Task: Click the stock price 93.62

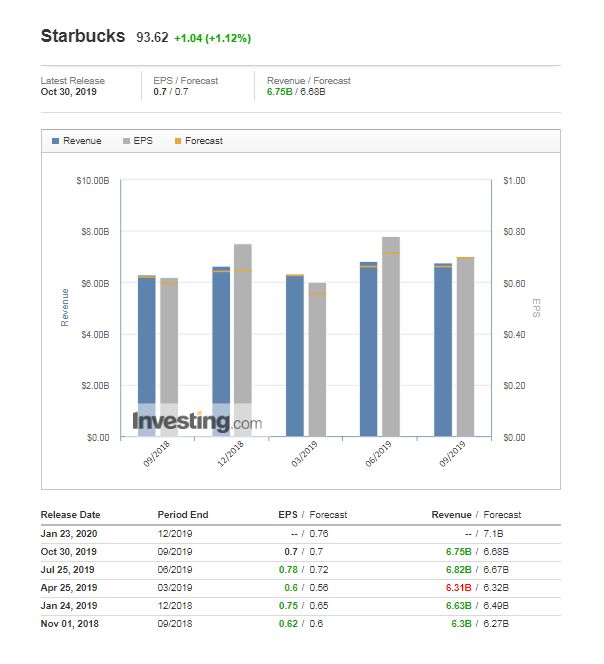Action: [152, 38]
